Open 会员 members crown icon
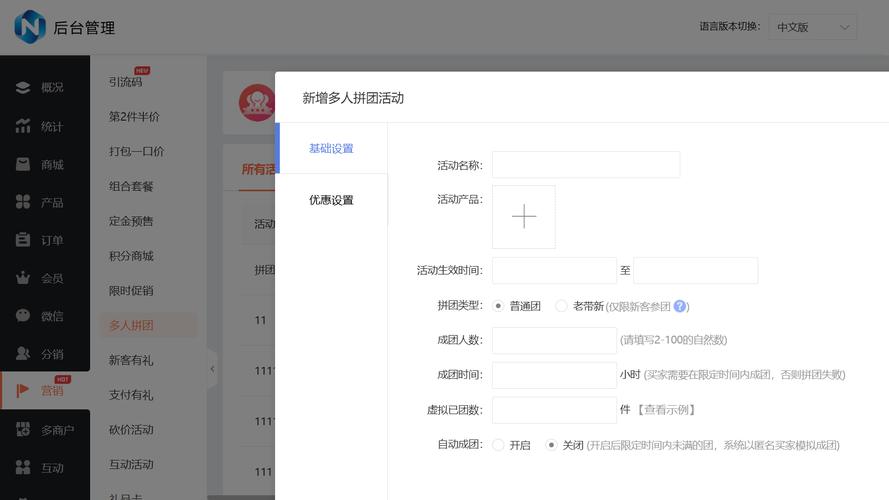This screenshot has height=500, width=889. click(x=23, y=278)
